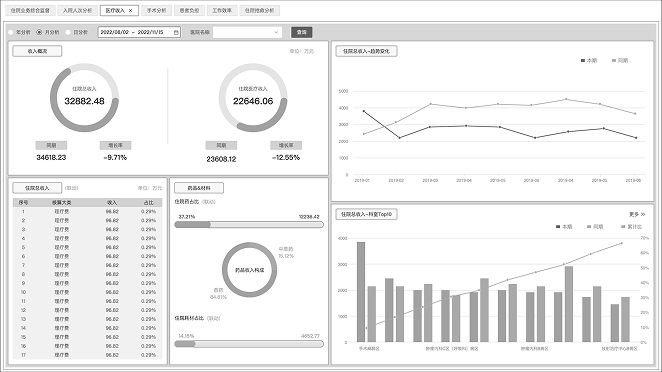This screenshot has height=372, width=662.
Task: Click the 住院药占比 37.21% progress bar
Action: [x=249, y=225]
